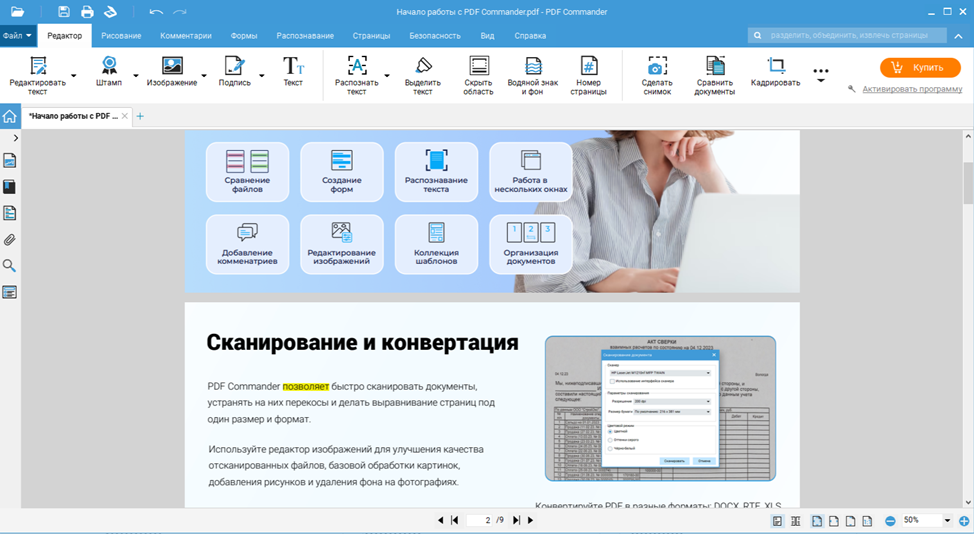
Task: Go to the home screen icon
Action: pos(9,116)
